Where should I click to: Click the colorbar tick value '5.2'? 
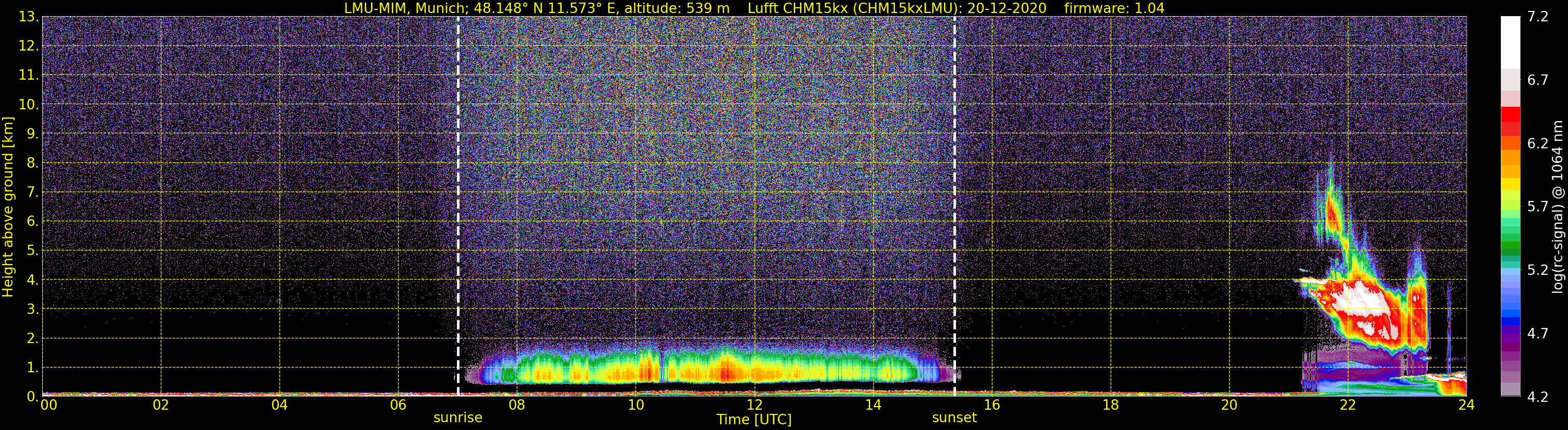[x=1538, y=270]
